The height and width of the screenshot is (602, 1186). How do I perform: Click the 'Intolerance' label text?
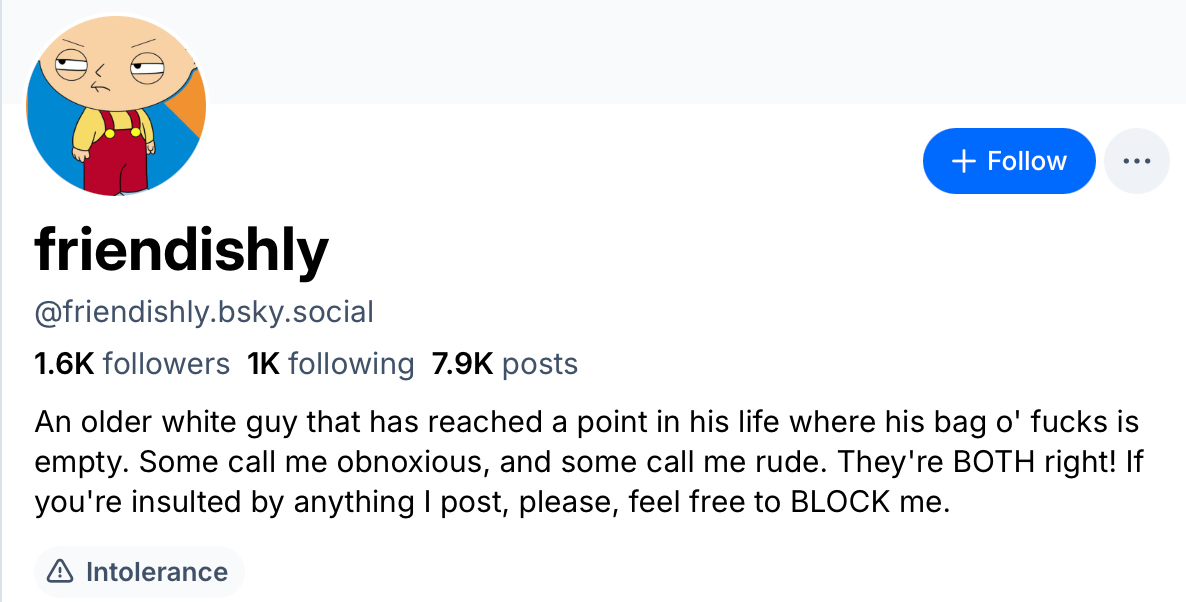pyautogui.click(x=157, y=572)
